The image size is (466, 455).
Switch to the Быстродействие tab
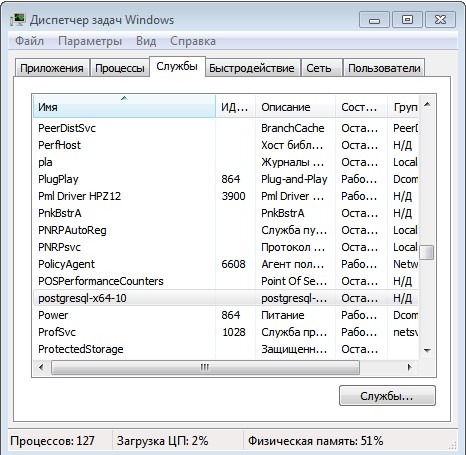252,68
